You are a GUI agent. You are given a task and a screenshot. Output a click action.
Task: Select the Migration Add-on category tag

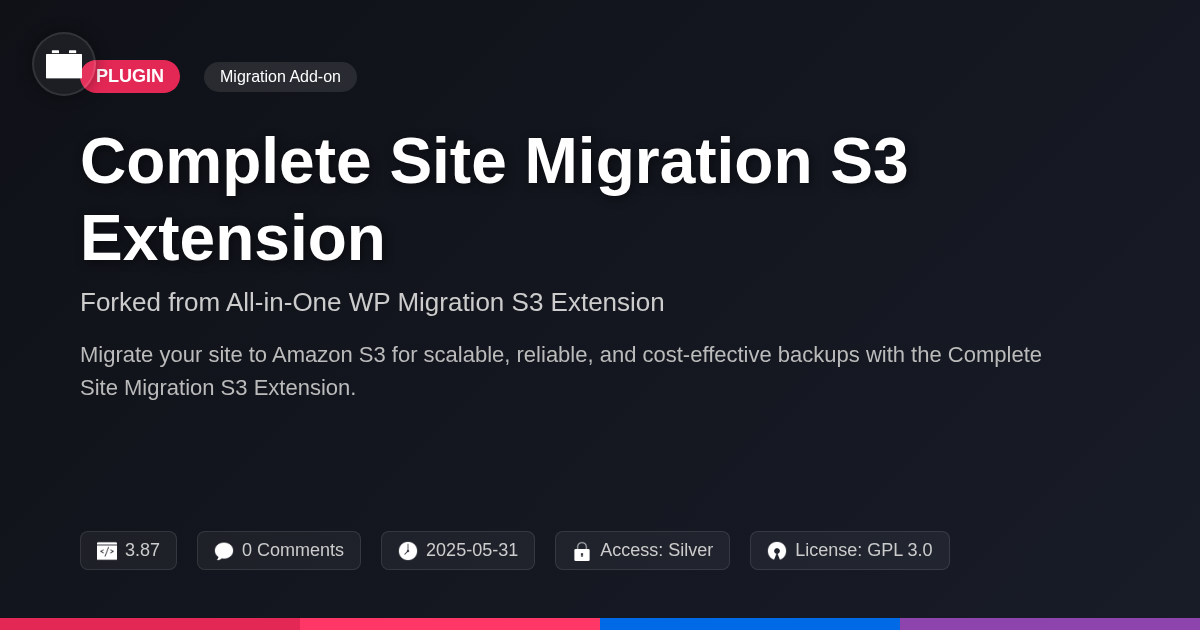(x=280, y=77)
